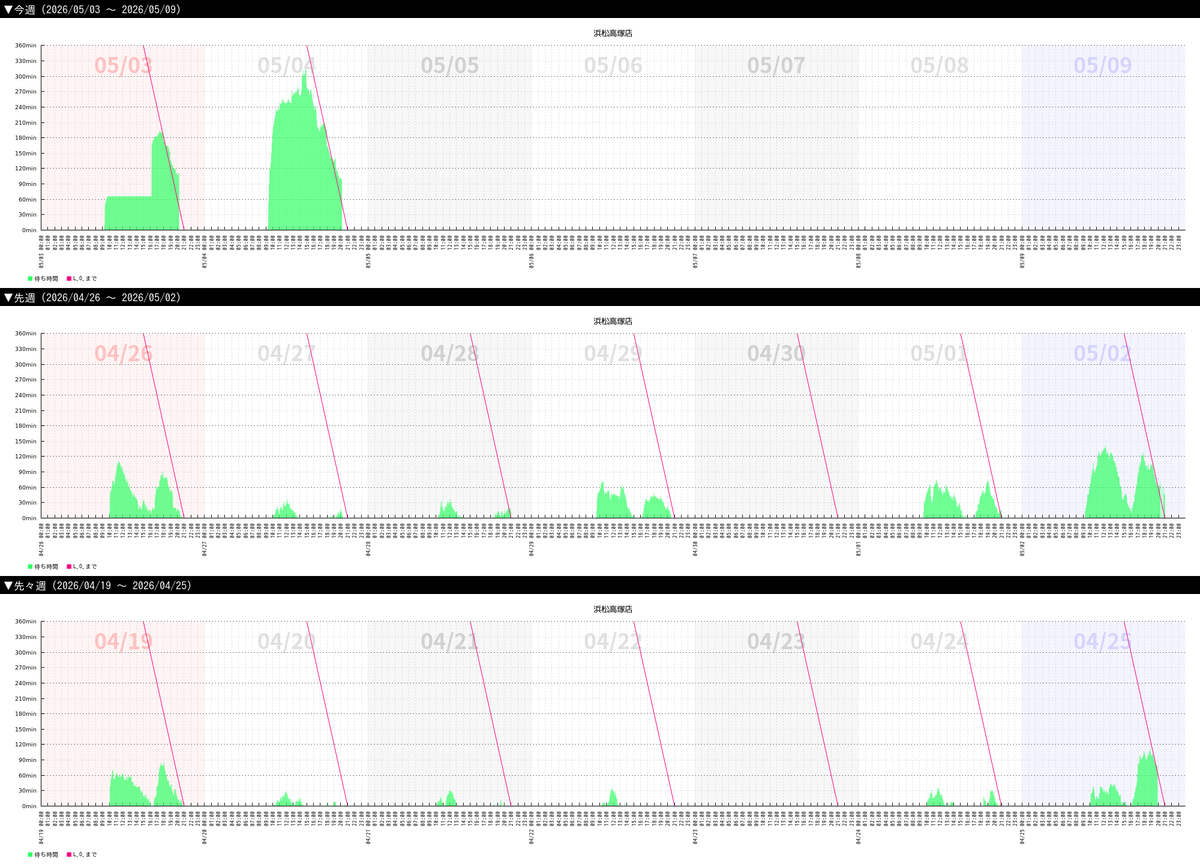This screenshot has width=1200, height=864.
Task: Click the 360min axis label in 今週 chart
Action: pos(26,46)
